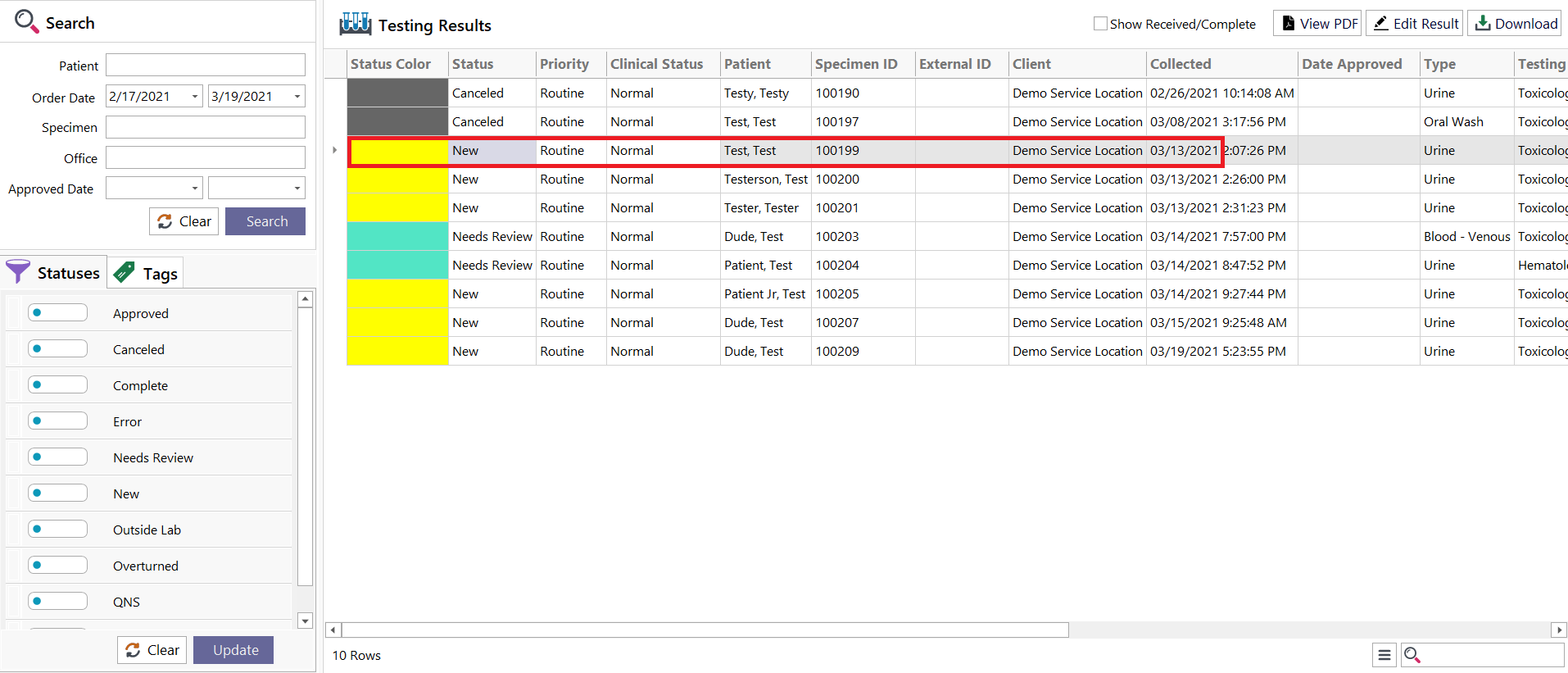Click the row indicator arrow beside specimen 100199

click(334, 150)
